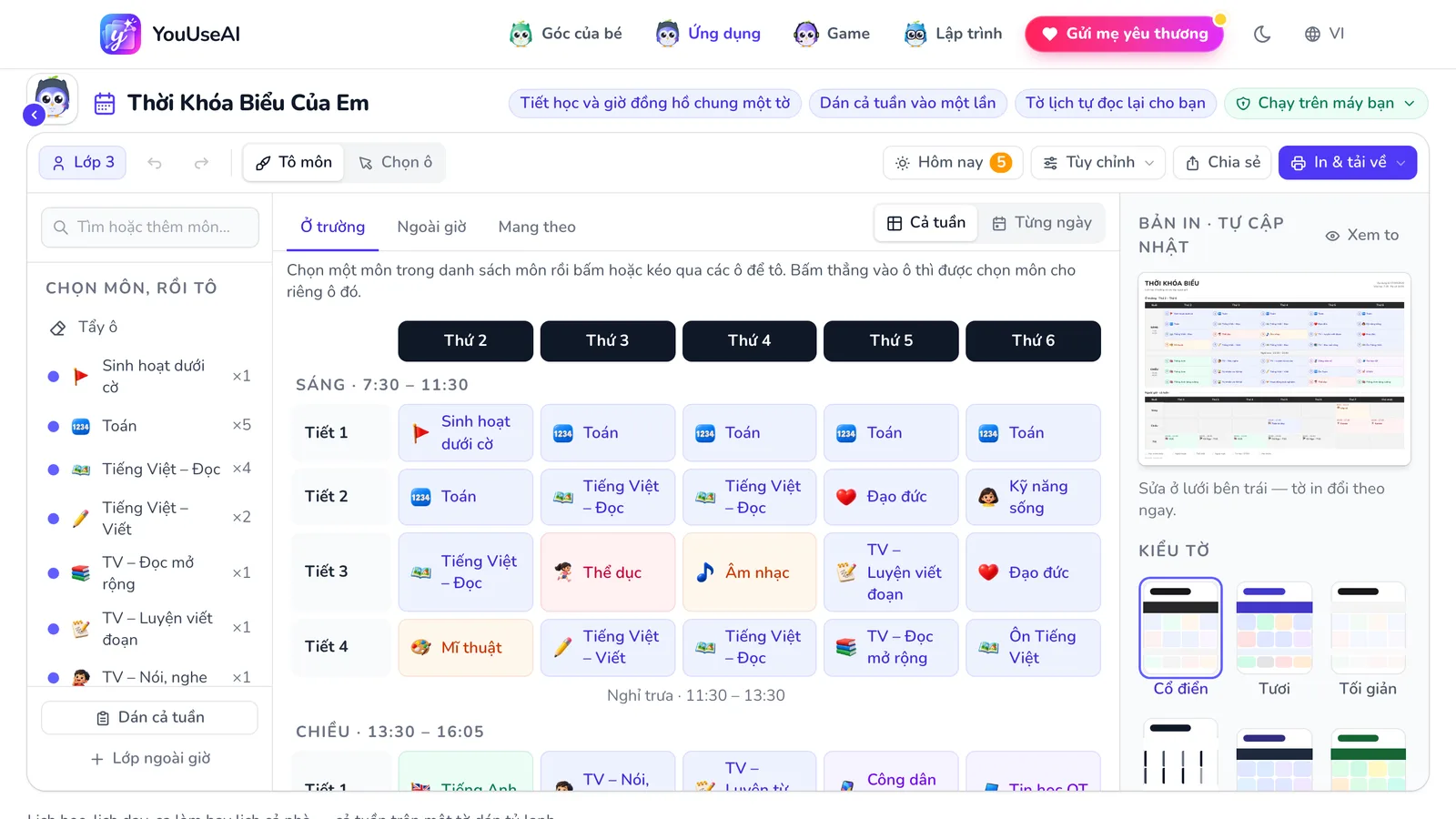This screenshot has height=819, width=1456.
Task: Open the Ứng dụng menu item
Action: tap(708, 34)
